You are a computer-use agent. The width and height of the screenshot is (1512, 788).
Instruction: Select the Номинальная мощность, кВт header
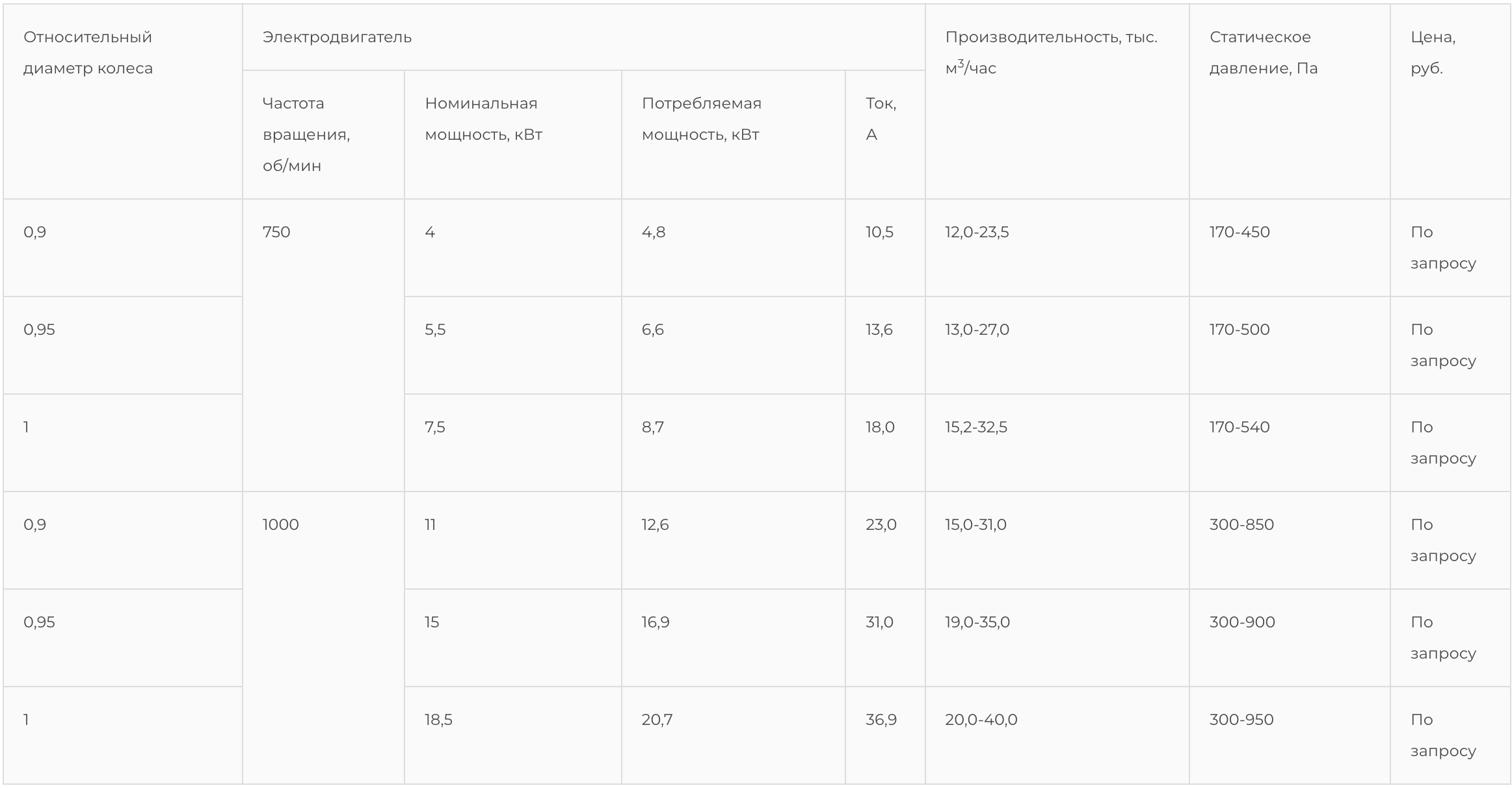(483, 119)
